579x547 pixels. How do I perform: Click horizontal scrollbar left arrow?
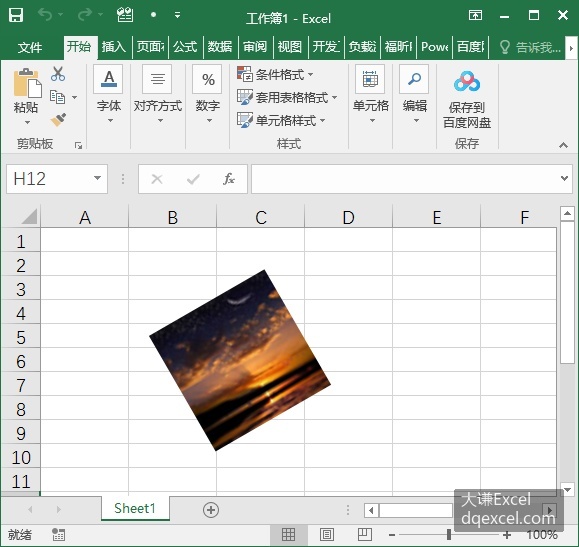pos(371,510)
